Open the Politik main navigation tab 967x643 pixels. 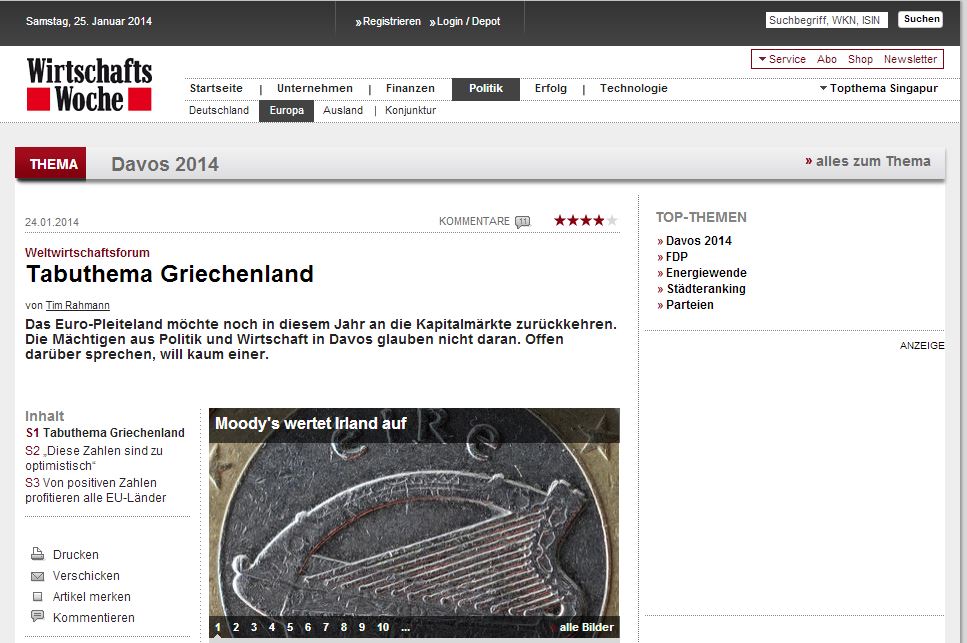point(486,89)
